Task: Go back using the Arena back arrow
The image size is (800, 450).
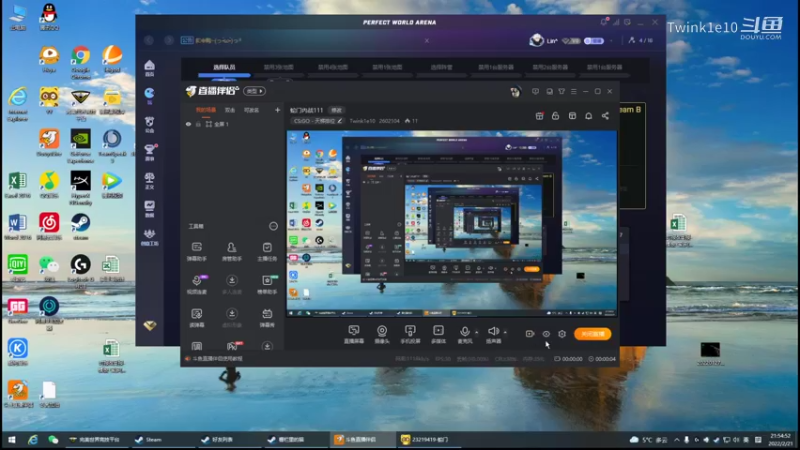Action: pyautogui.click(x=149, y=40)
